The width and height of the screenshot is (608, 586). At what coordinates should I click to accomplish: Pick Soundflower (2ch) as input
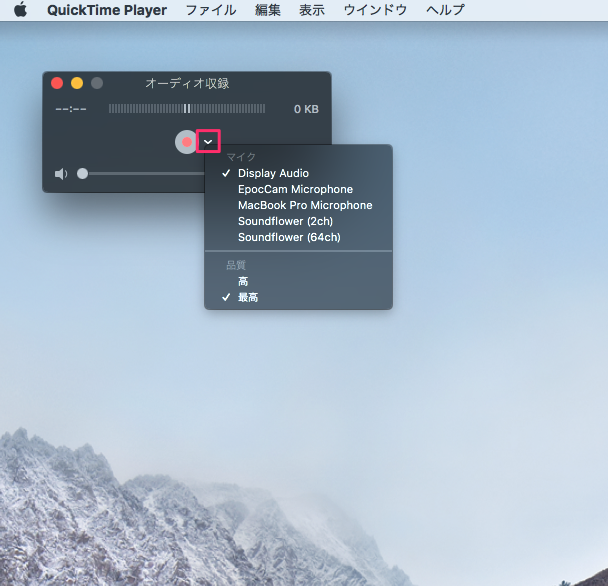pyautogui.click(x=298, y=221)
